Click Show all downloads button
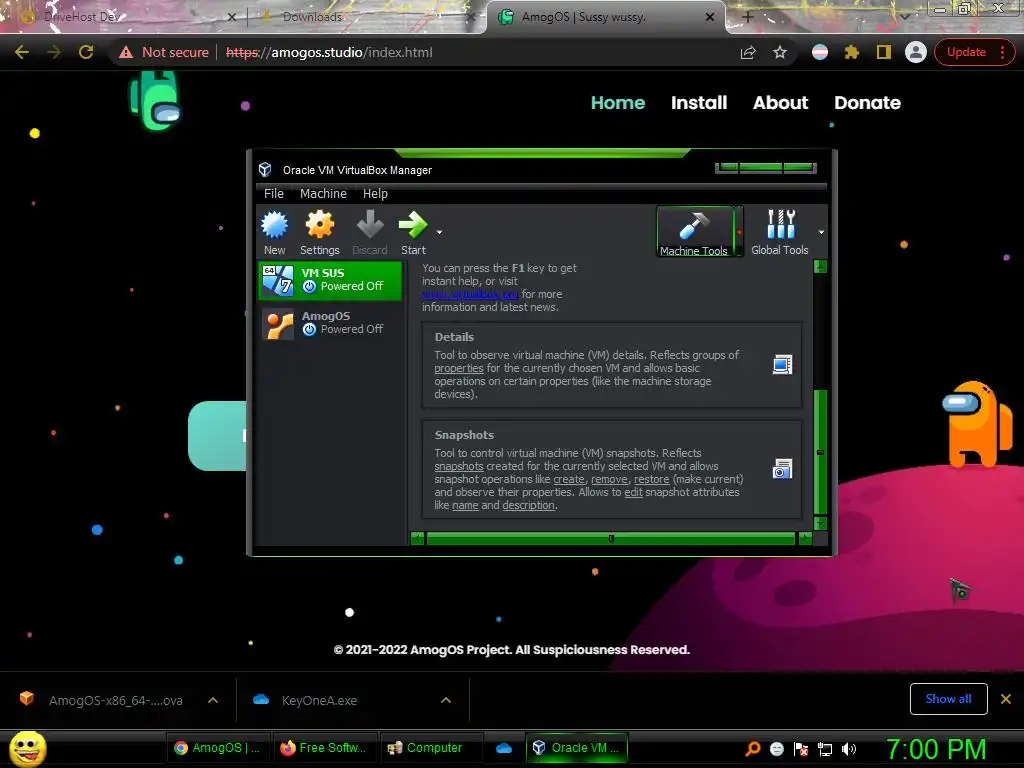 948,699
